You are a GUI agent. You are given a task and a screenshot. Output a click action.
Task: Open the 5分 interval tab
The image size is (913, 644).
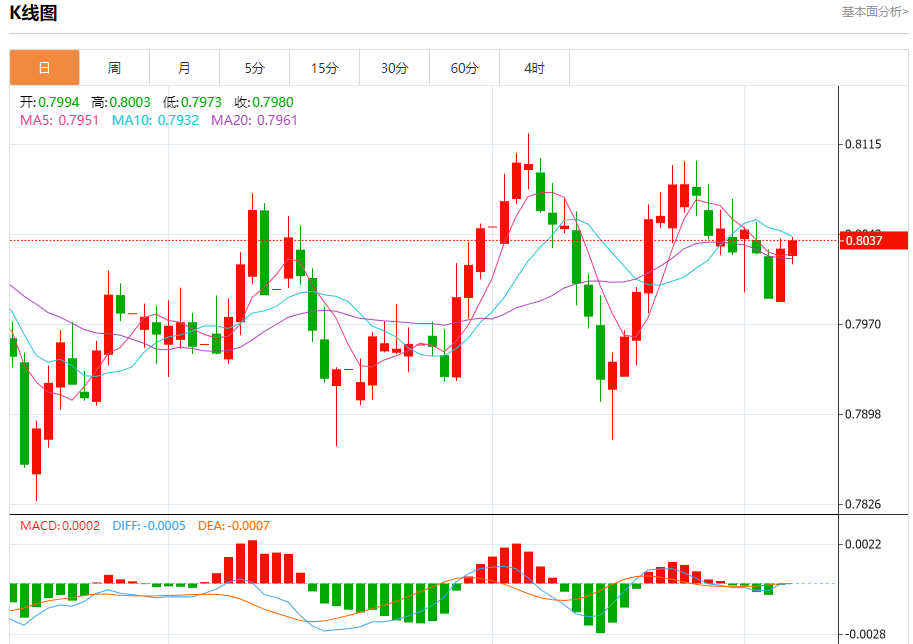coord(254,68)
